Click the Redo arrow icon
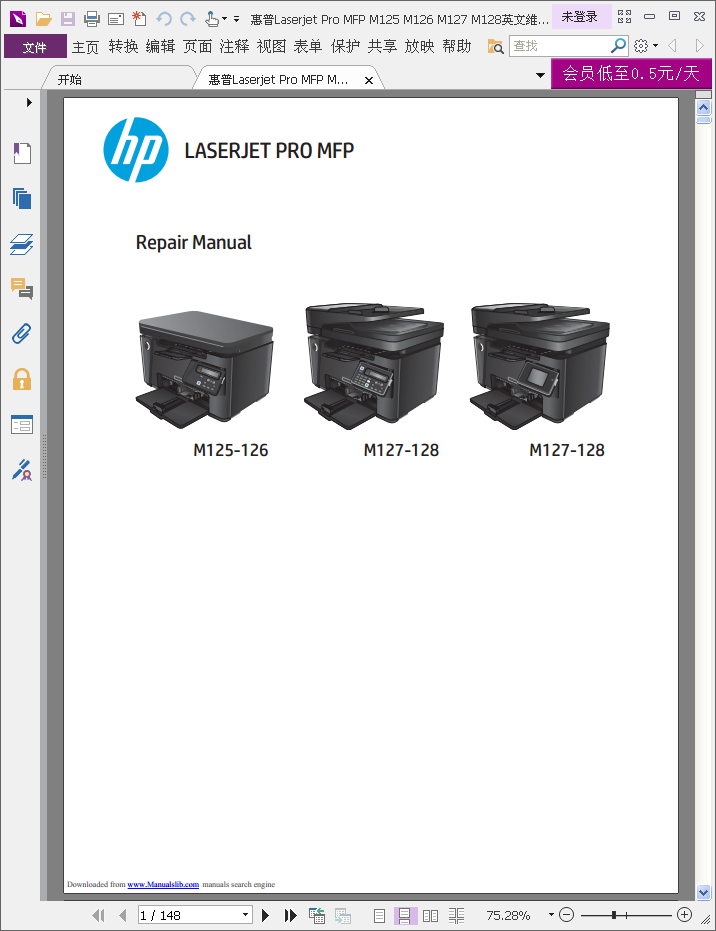The image size is (716, 931). coord(188,19)
